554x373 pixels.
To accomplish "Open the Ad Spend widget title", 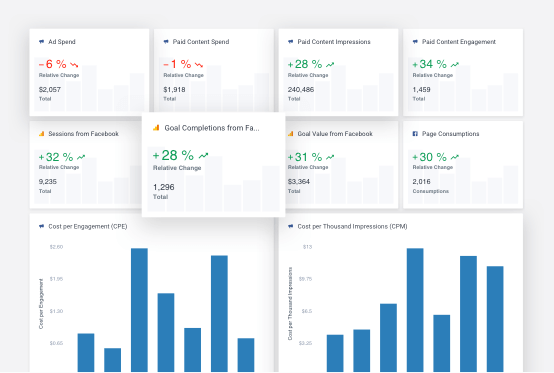I will click(x=62, y=42).
